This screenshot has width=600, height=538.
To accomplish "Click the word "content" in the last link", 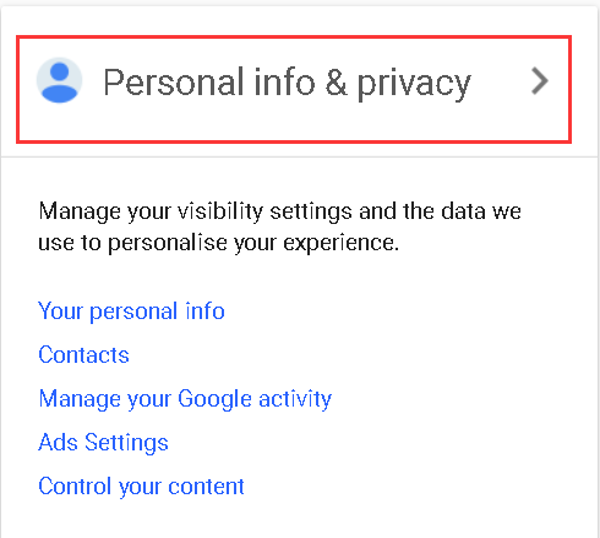I will pyautogui.click(x=209, y=487).
